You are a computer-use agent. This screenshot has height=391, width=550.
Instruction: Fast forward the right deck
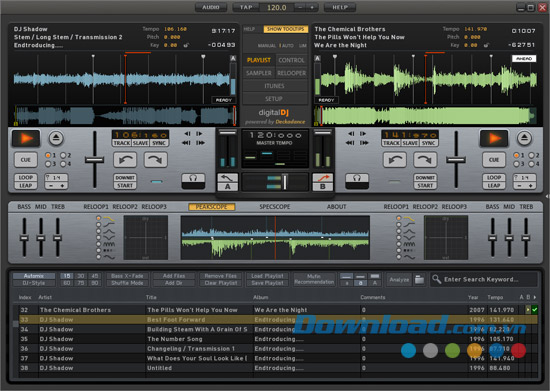pos(364,143)
